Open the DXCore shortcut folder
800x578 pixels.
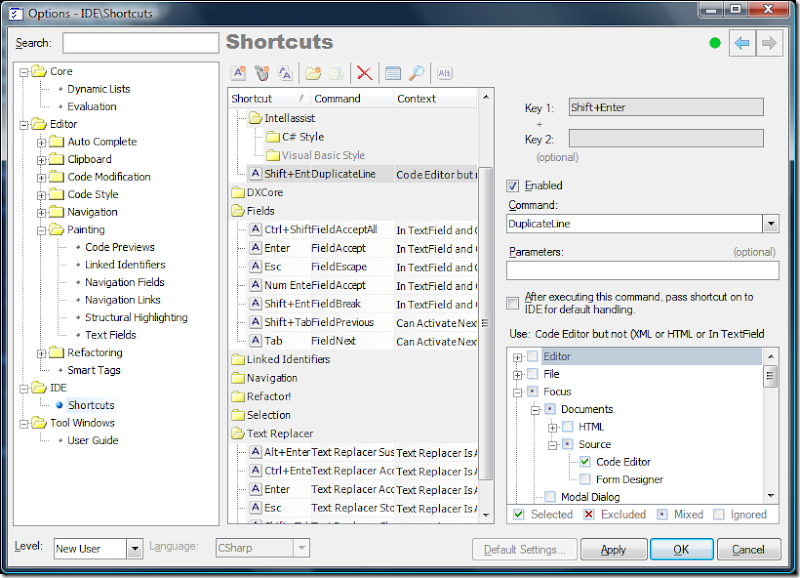(257, 192)
